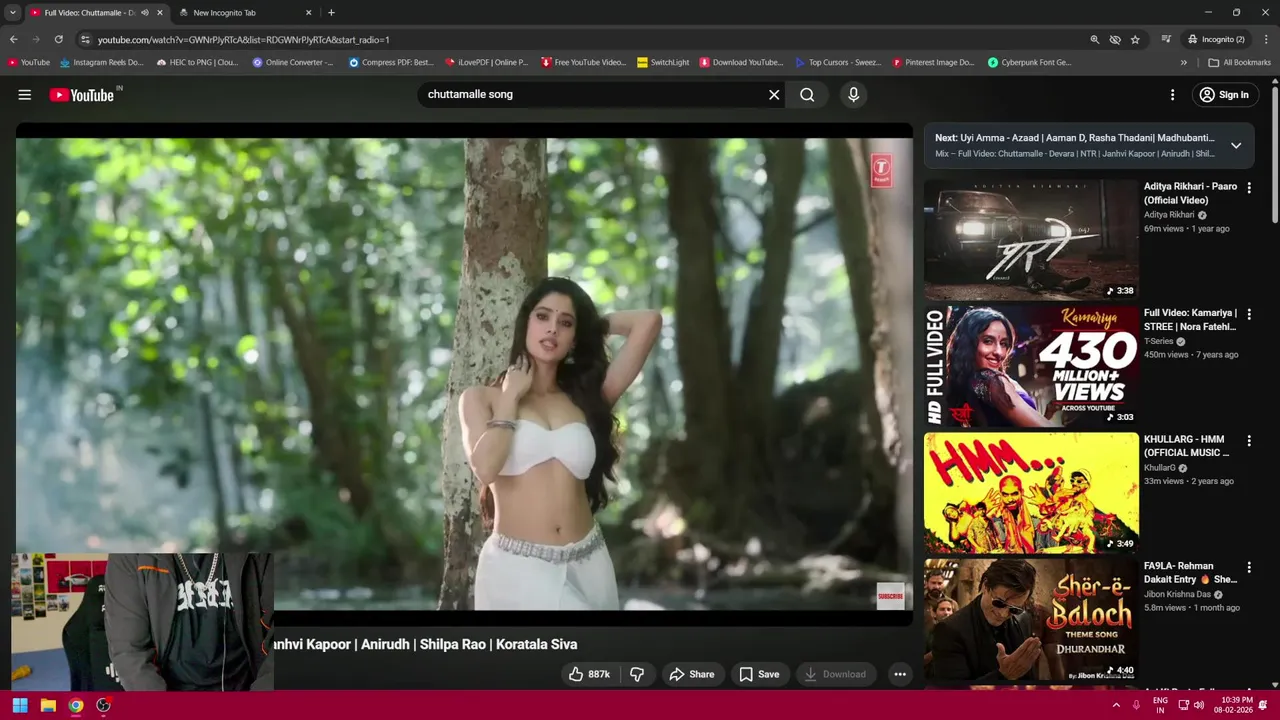Open the zoom magnifier in address bar
The height and width of the screenshot is (720, 1280).
(x=1094, y=39)
